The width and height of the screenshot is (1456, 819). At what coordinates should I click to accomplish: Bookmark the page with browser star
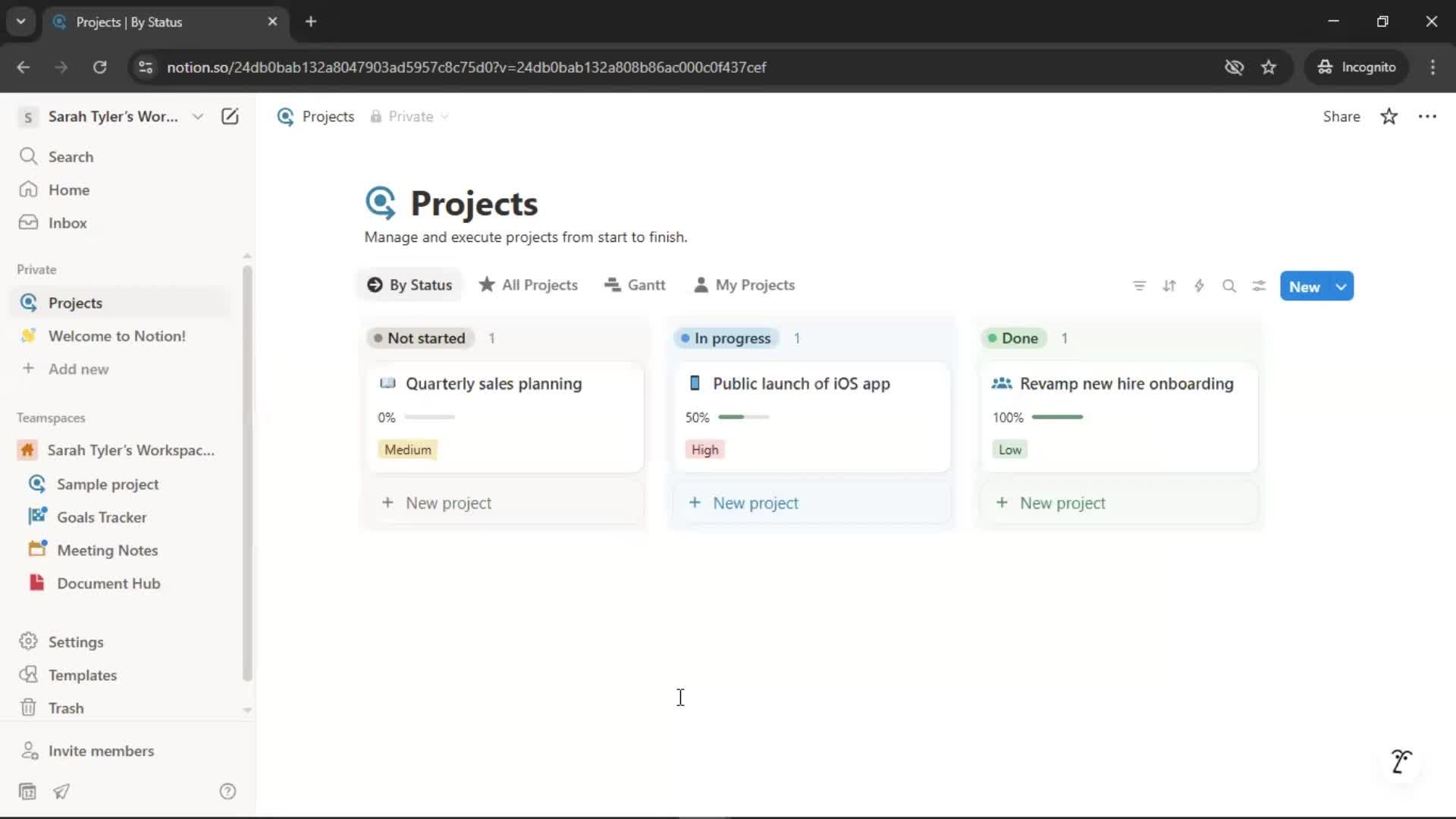pos(1269,67)
